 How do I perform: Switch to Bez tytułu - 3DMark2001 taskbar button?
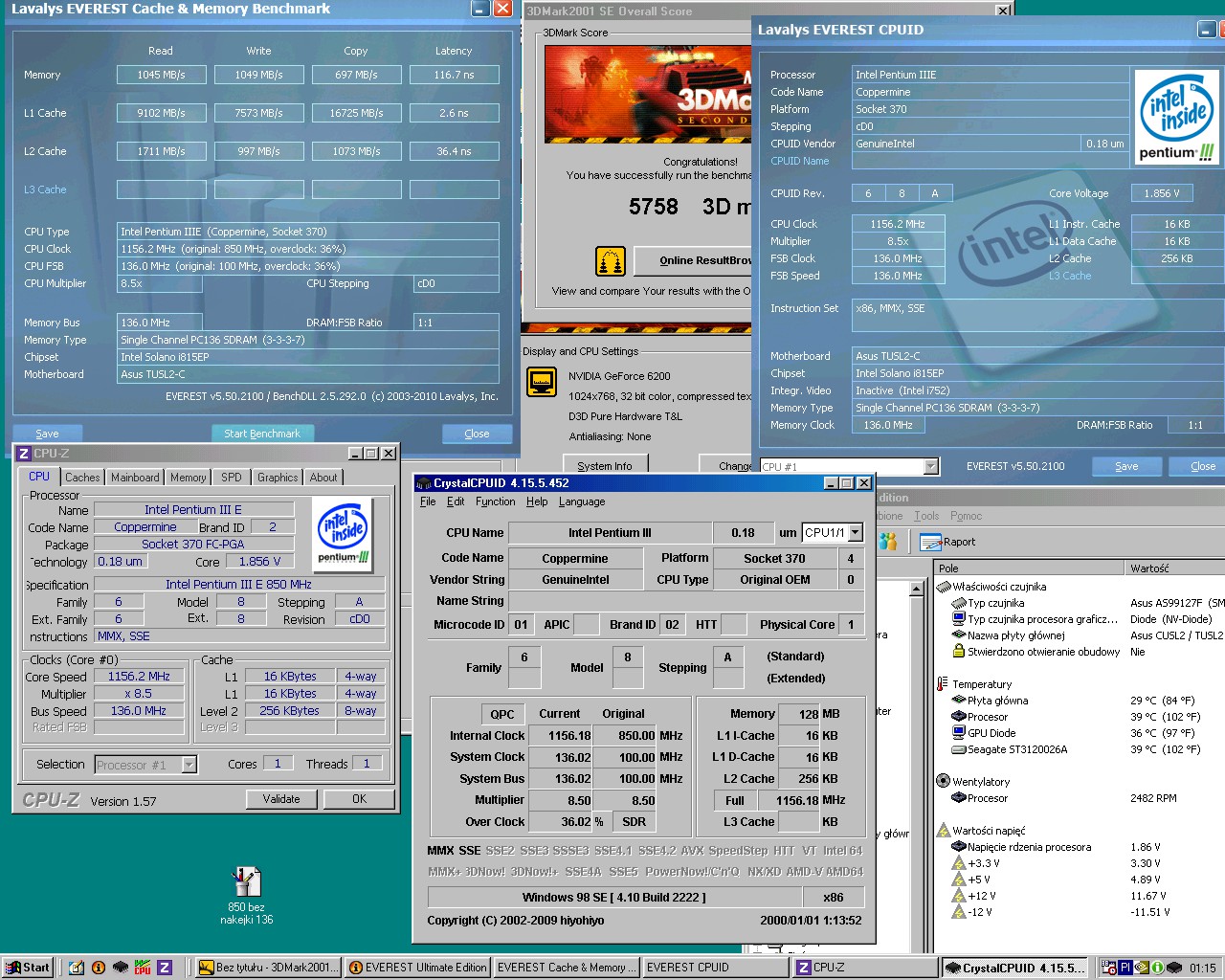click(x=268, y=968)
